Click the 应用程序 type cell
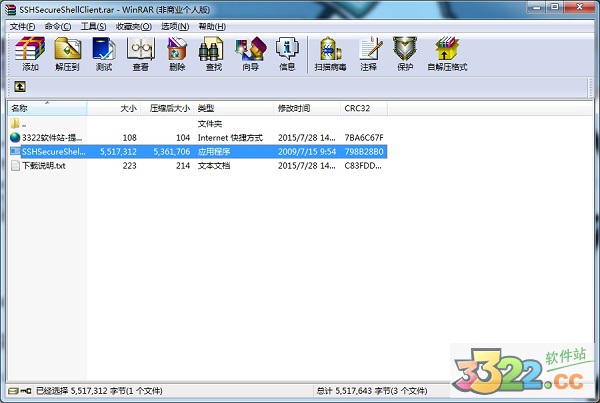 (214, 152)
